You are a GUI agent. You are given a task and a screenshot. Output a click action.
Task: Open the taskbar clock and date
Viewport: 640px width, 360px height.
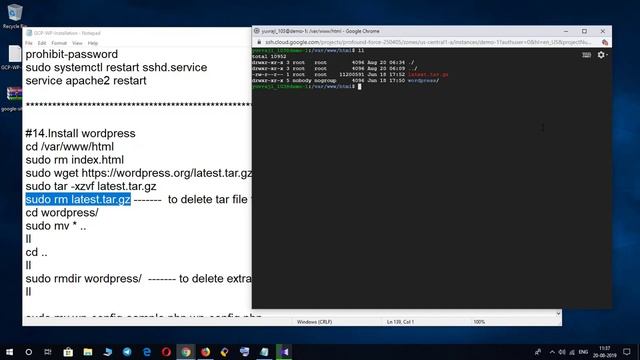pyautogui.click(x=604, y=352)
